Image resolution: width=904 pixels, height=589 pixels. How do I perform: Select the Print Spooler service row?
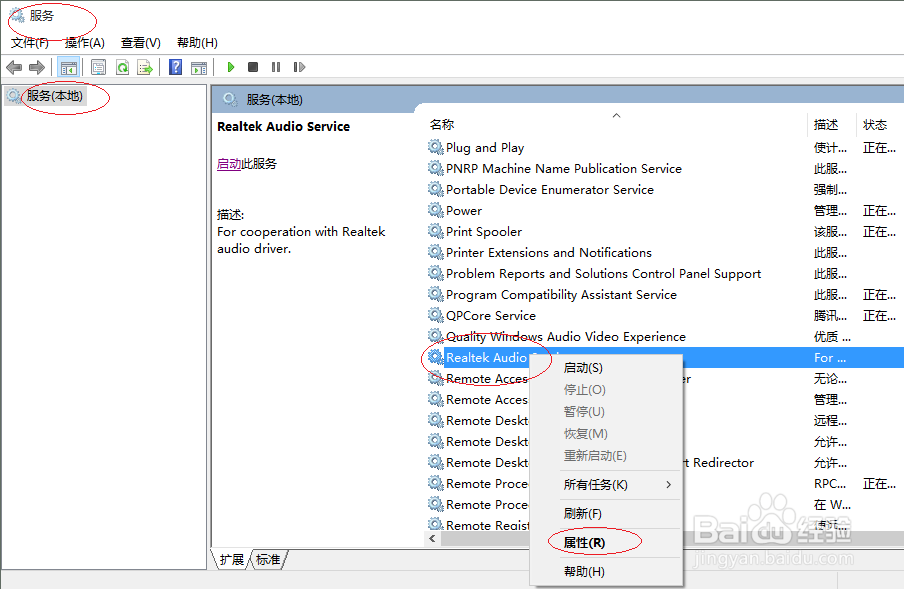tap(665, 231)
